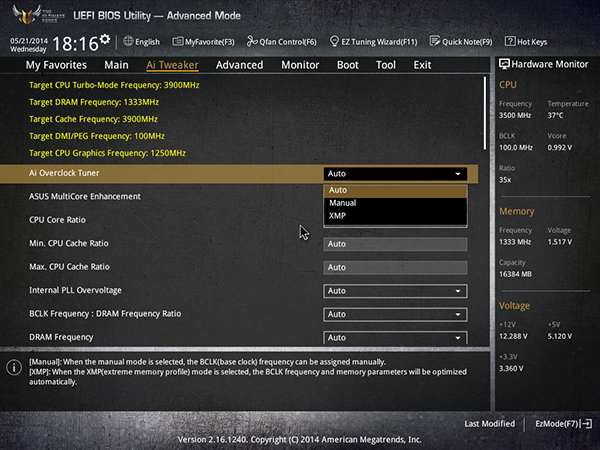Screen dimensions: 600x450
Task: Launch EZ Tuning Wizard(F11)
Action: (379, 42)
